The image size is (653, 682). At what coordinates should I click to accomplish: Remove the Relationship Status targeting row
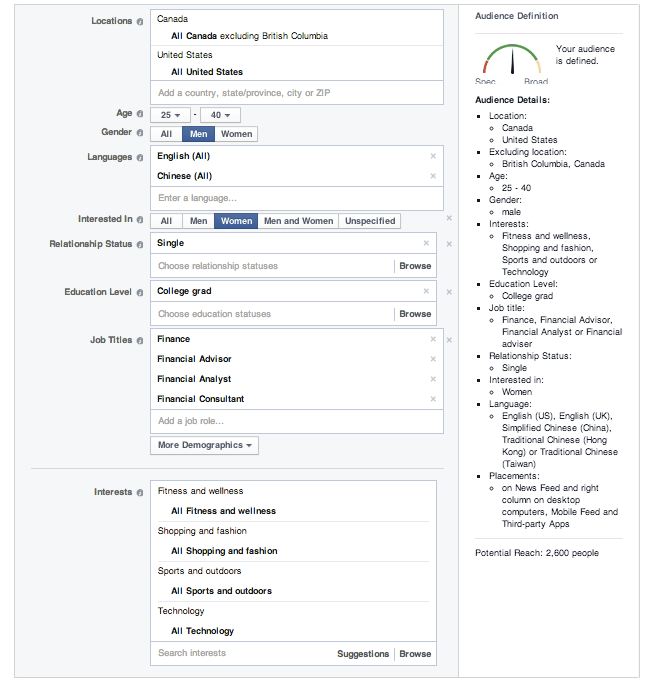449,244
